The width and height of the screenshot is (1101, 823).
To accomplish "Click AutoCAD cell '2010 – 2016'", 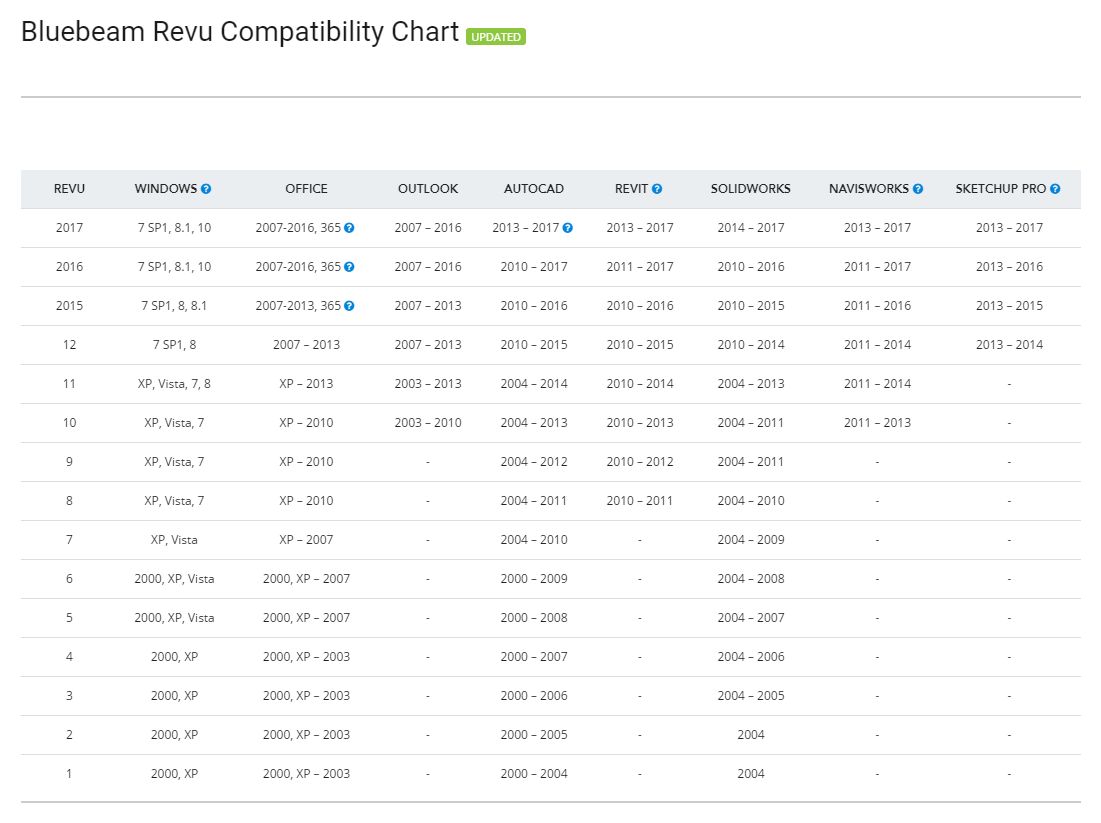I will coord(534,305).
